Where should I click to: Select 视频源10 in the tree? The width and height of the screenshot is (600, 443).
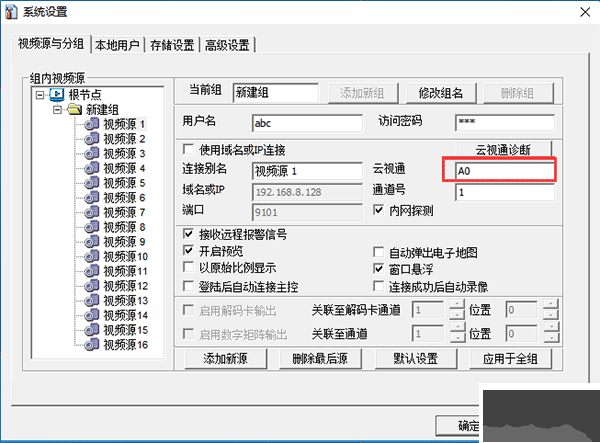click(126, 256)
